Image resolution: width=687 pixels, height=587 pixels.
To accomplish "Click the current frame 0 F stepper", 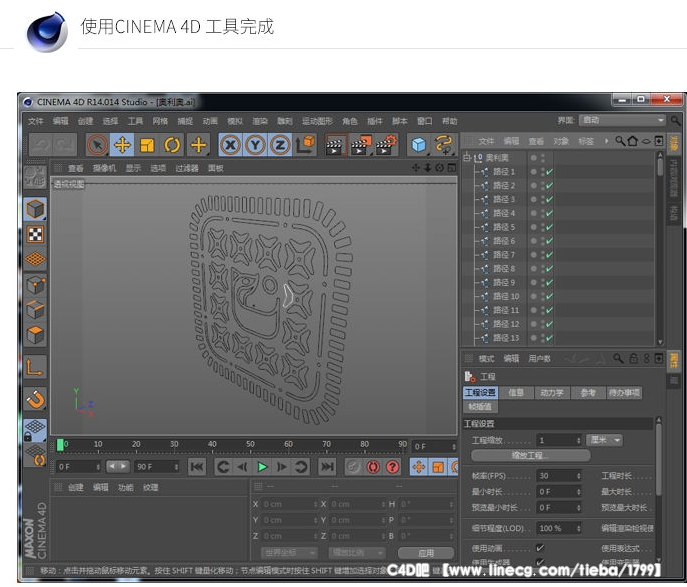I will point(454,446).
